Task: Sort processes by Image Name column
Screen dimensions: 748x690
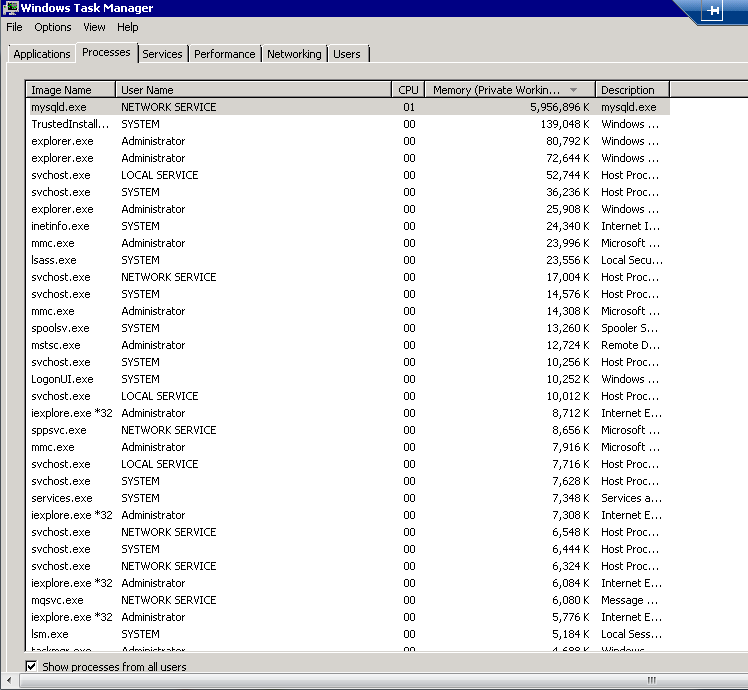Action: pos(70,90)
